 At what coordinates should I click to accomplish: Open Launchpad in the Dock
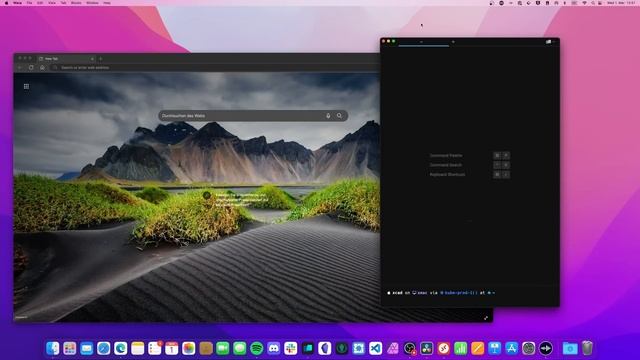click(x=70, y=348)
